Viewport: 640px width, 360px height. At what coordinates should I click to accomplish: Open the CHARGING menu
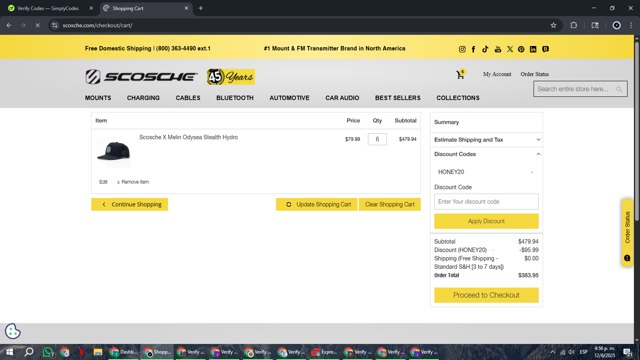[143, 98]
